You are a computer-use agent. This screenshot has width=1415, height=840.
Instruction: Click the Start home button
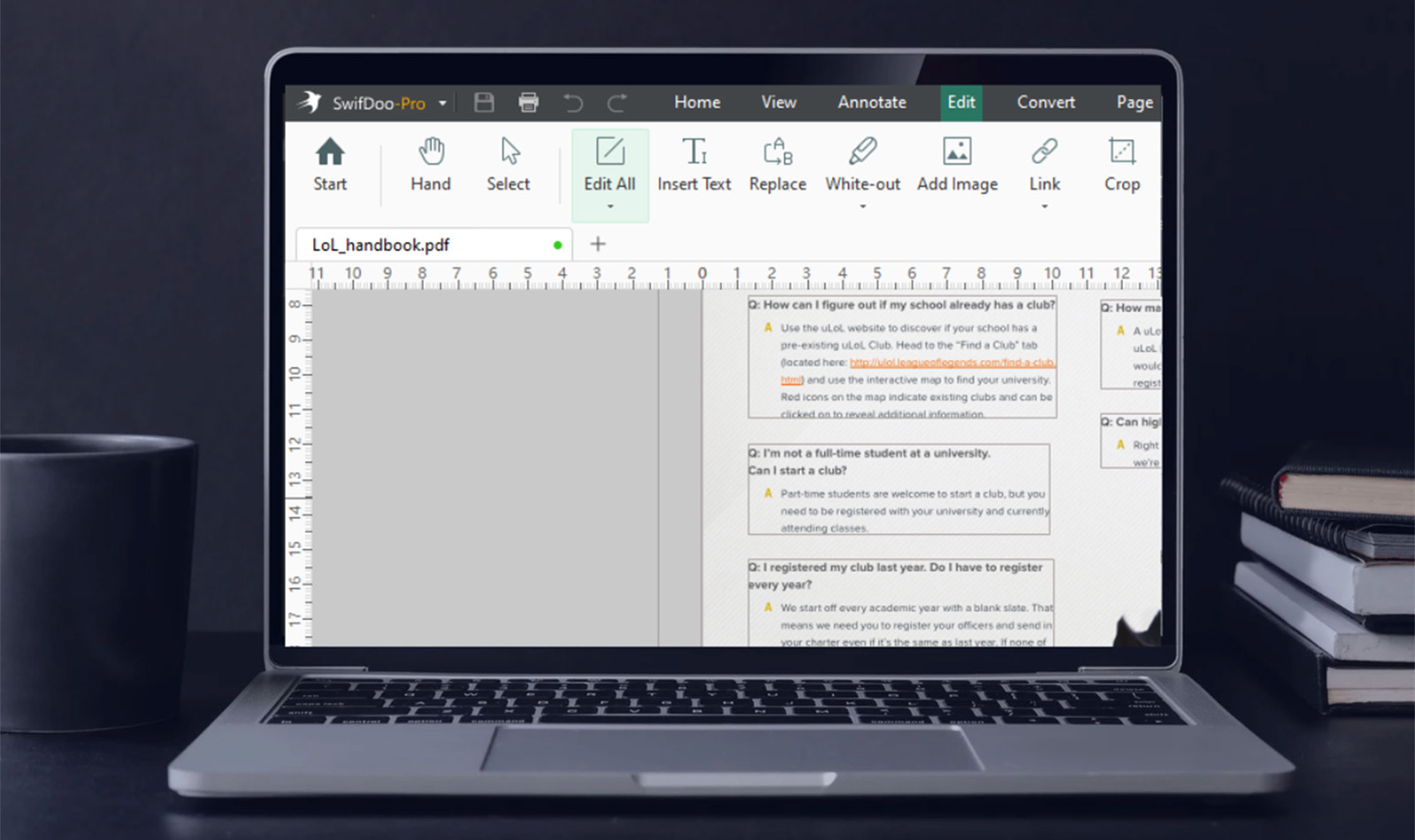coord(330,164)
